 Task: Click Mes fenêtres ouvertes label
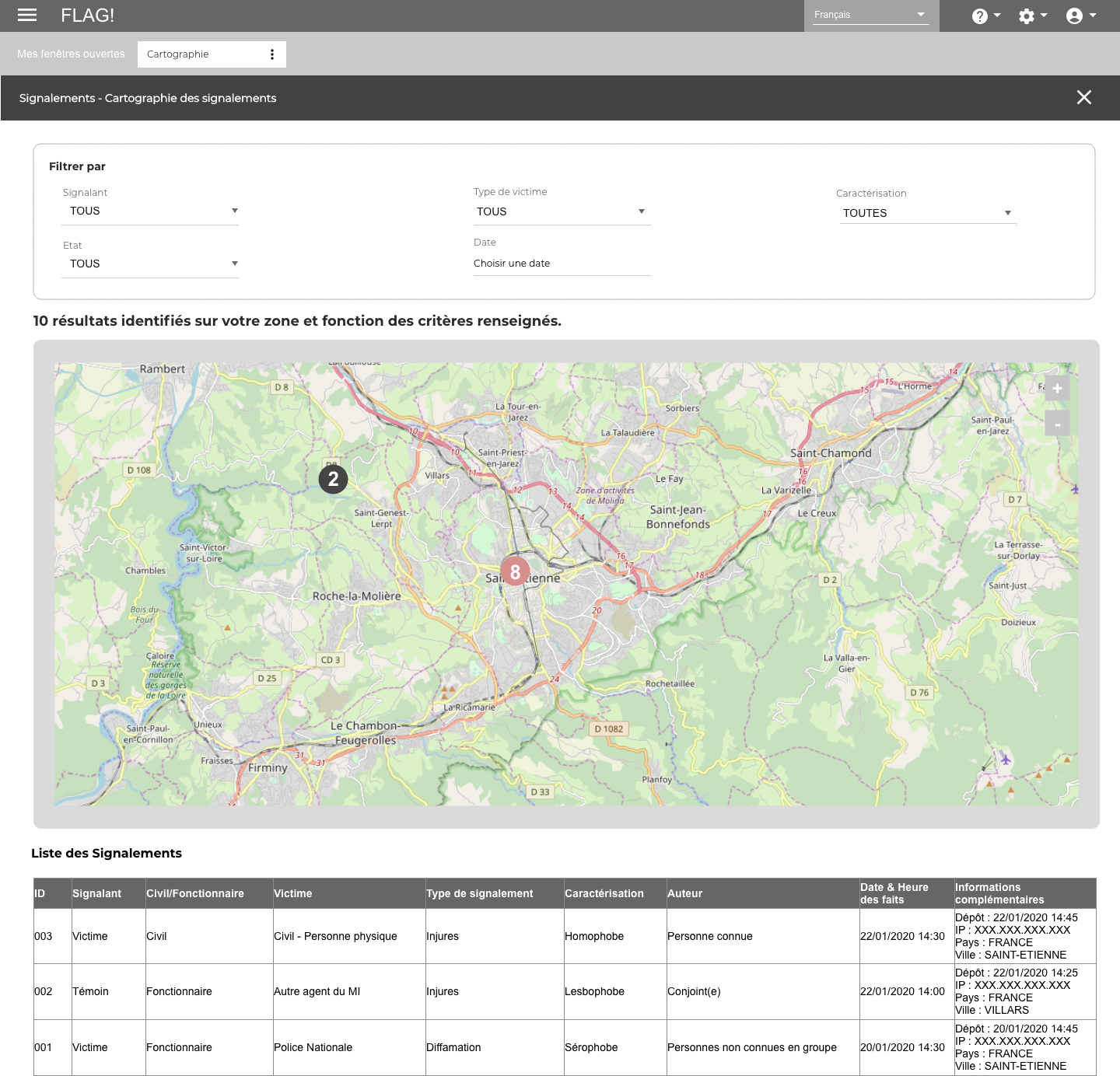pos(71,54)
